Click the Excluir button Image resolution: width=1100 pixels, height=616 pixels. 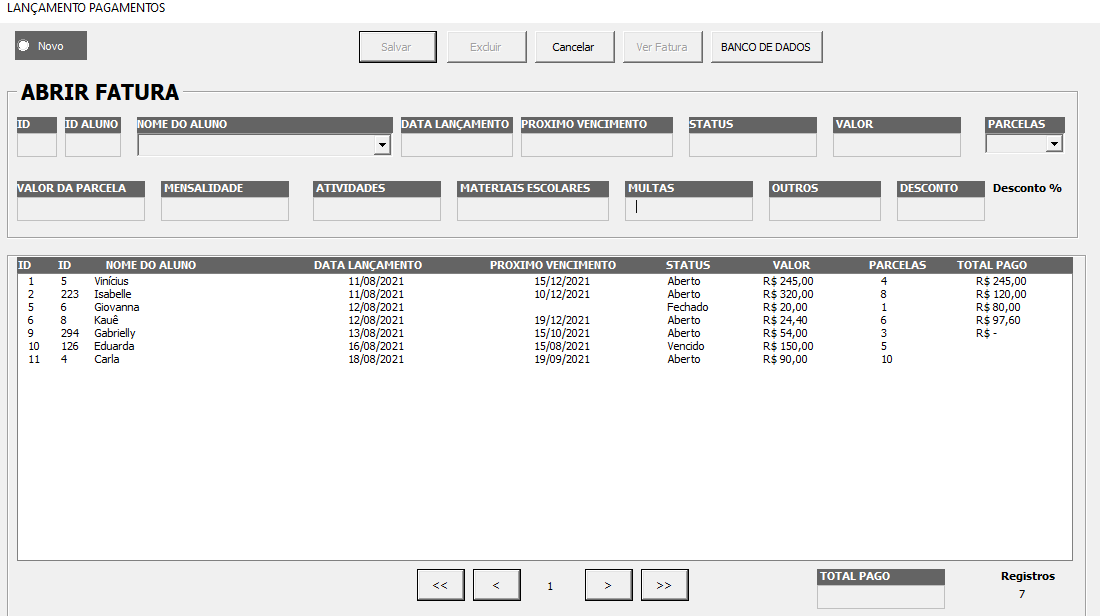coord(486,47)
